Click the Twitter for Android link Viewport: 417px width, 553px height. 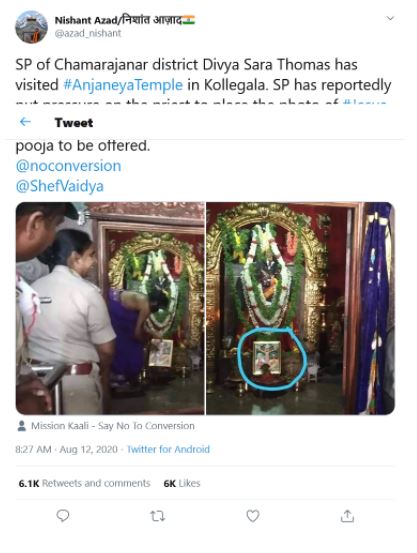pyautogui.click(x=168, y=449)
